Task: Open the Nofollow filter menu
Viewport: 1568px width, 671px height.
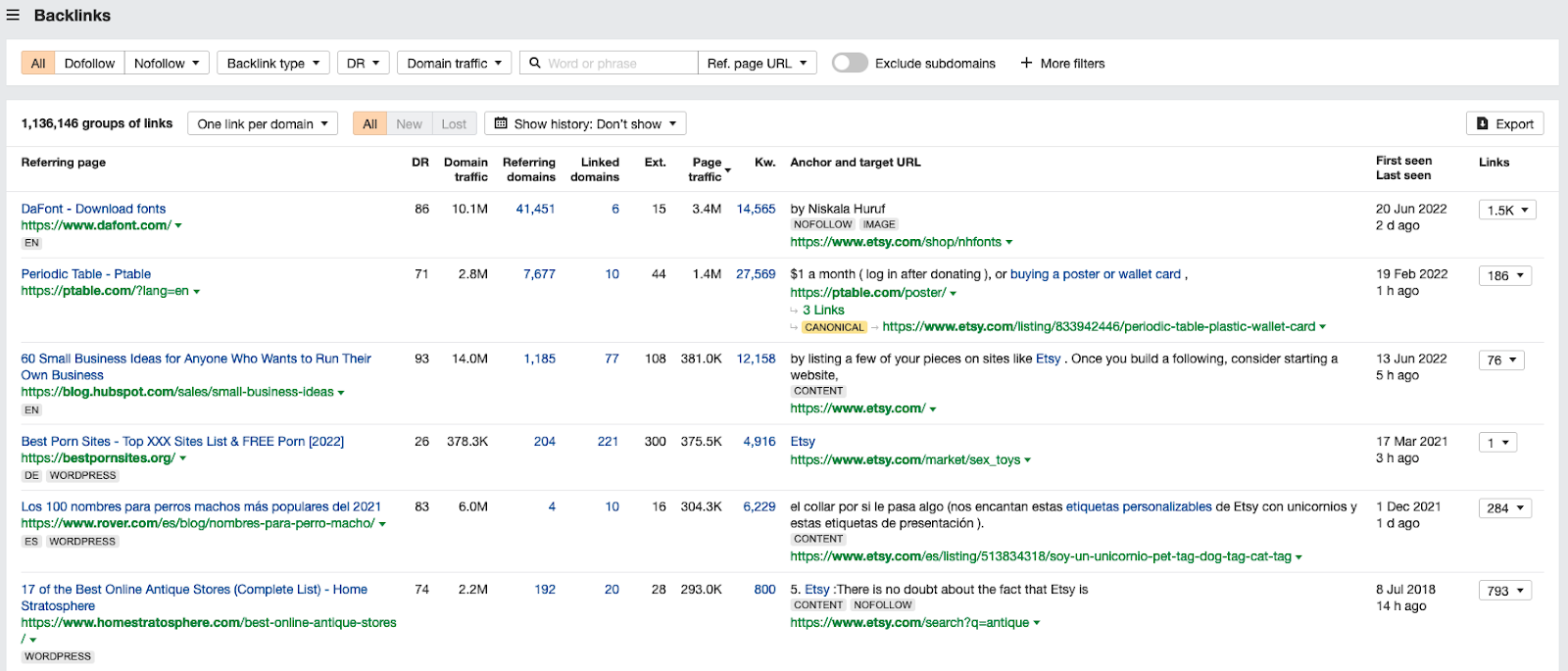Action: pos(166,64)
